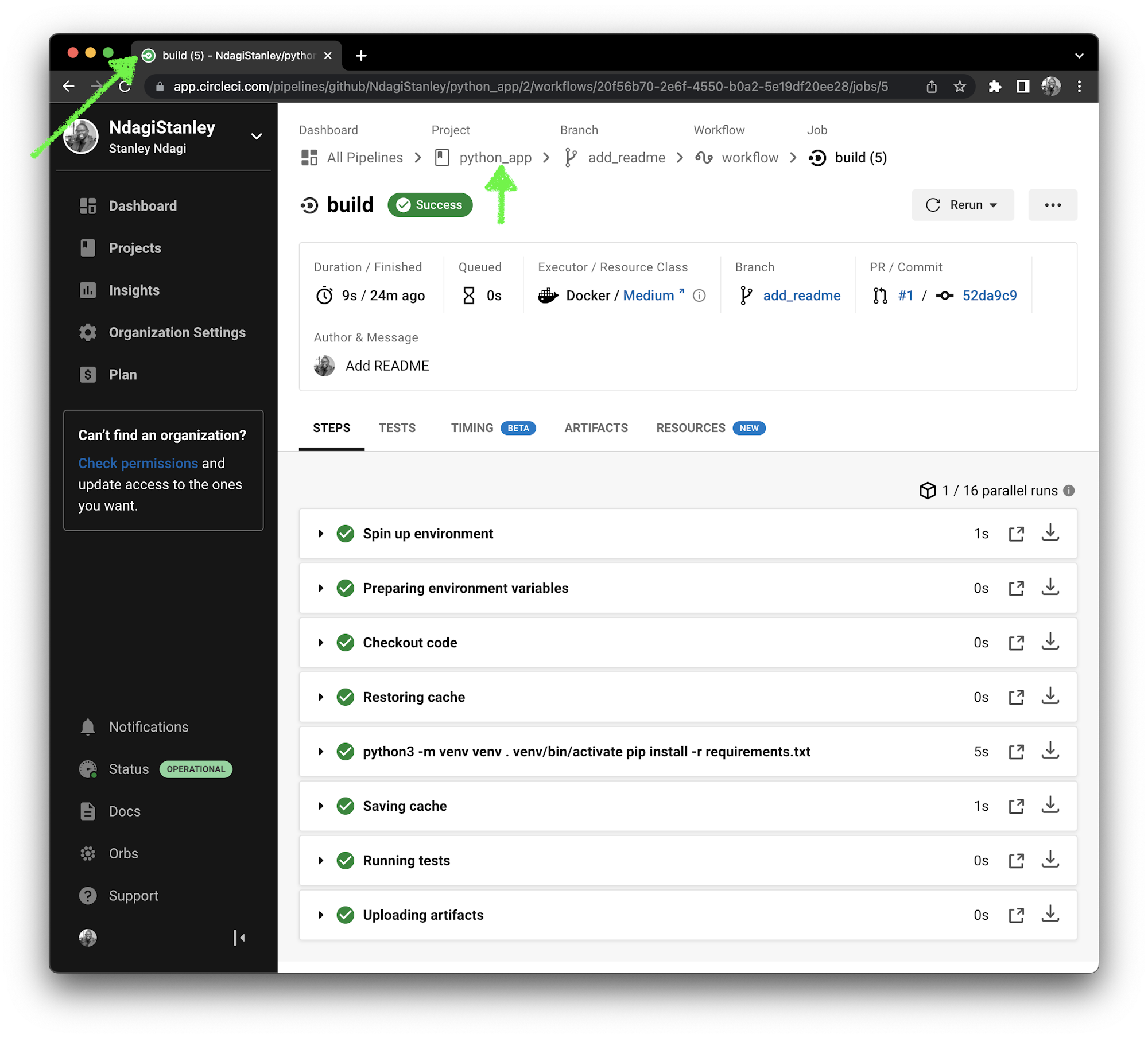1148x1038 pixels.
Task: Open Insights in the sidebar
Action: pos(119,290)
